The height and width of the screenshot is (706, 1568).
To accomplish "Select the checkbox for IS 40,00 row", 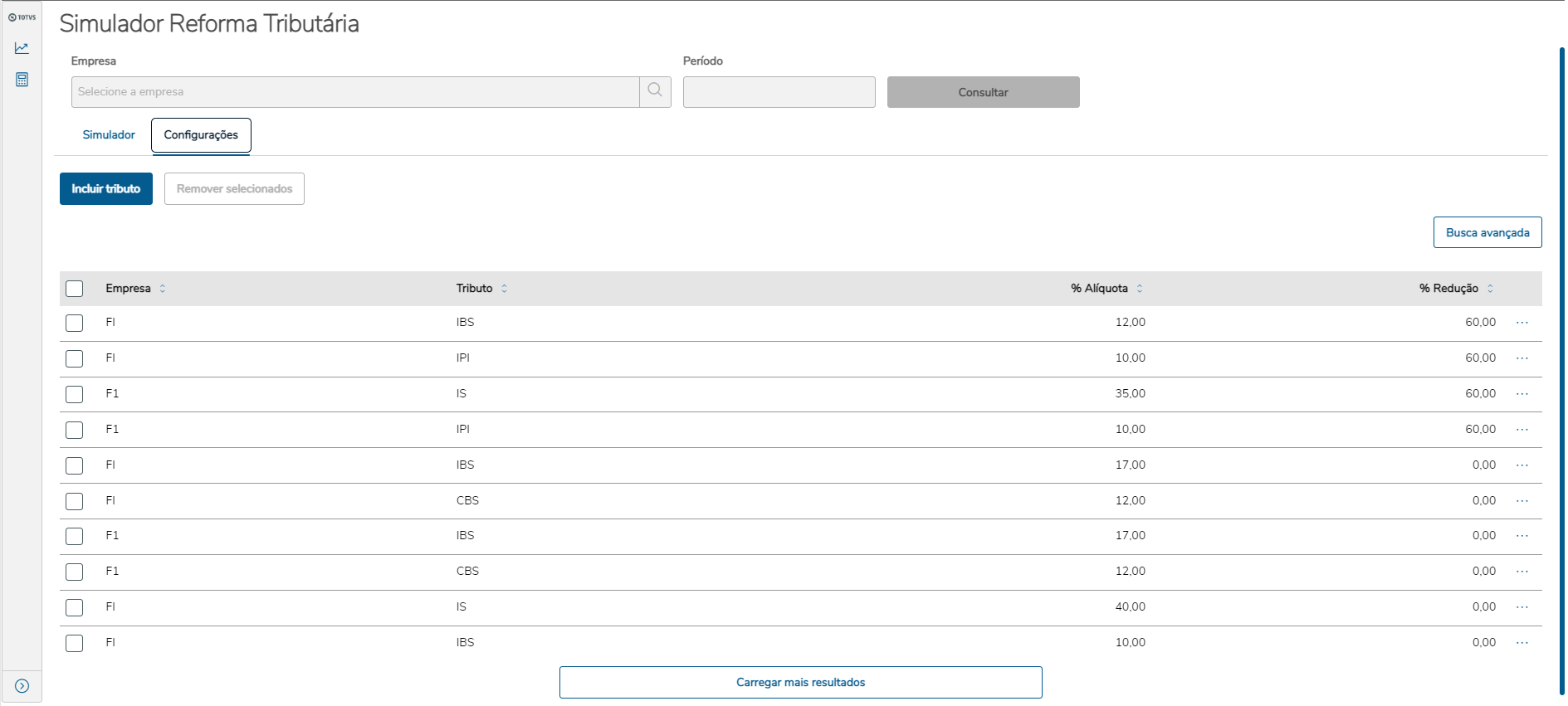I will tap(75, 607).
